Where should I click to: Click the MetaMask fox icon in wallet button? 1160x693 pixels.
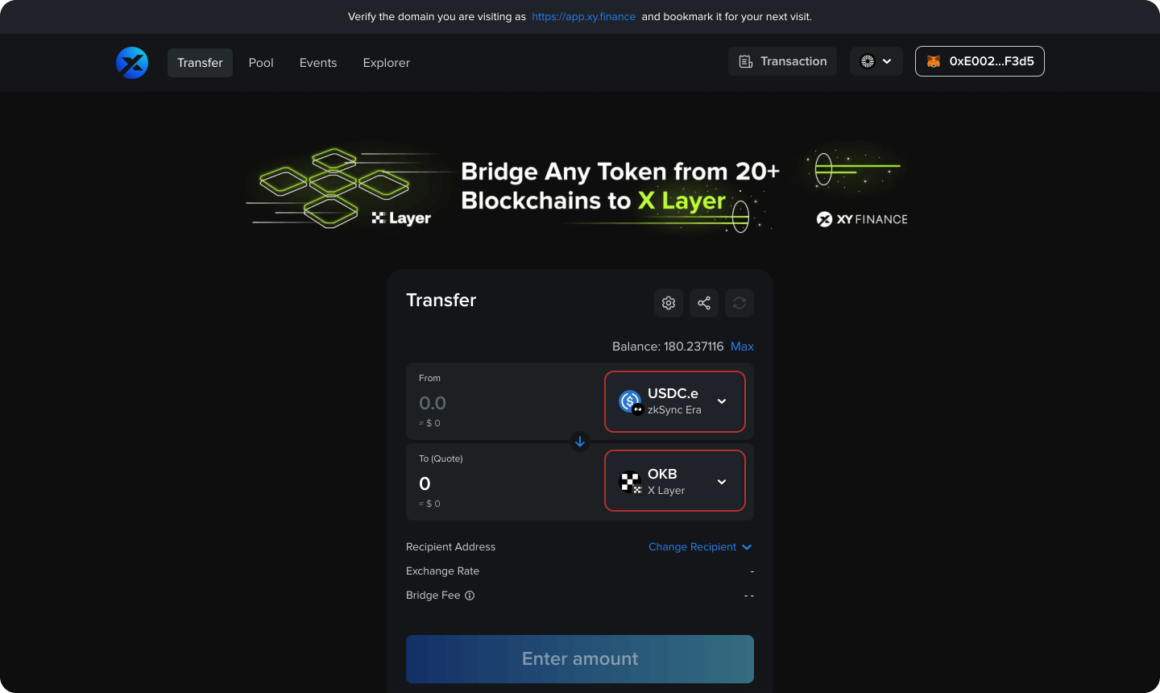click(x=932, y=61)
